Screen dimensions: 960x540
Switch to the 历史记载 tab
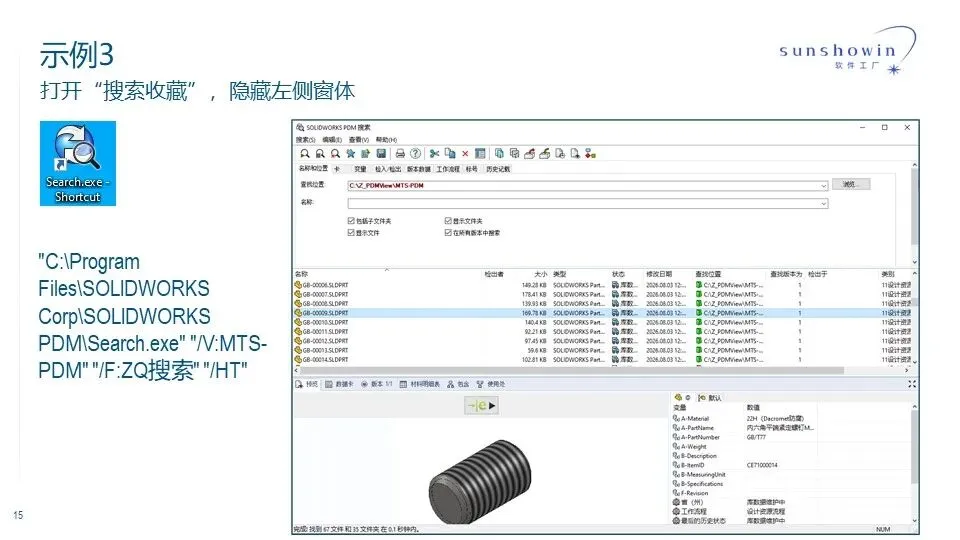[498, 169]
